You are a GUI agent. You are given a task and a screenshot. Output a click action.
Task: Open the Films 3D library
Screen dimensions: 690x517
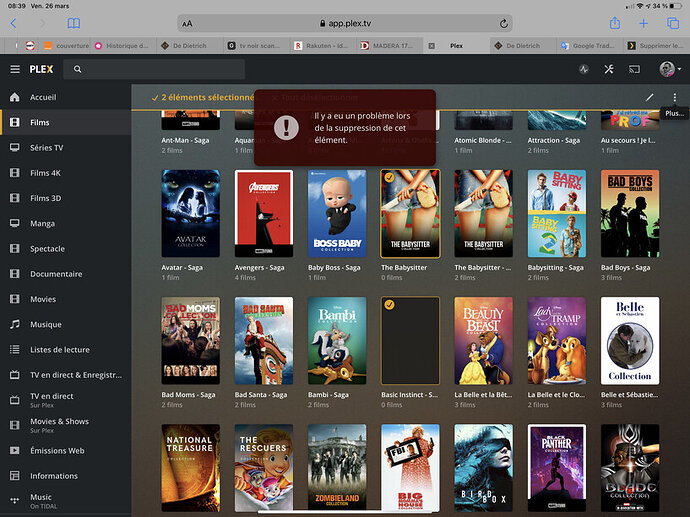66,198
